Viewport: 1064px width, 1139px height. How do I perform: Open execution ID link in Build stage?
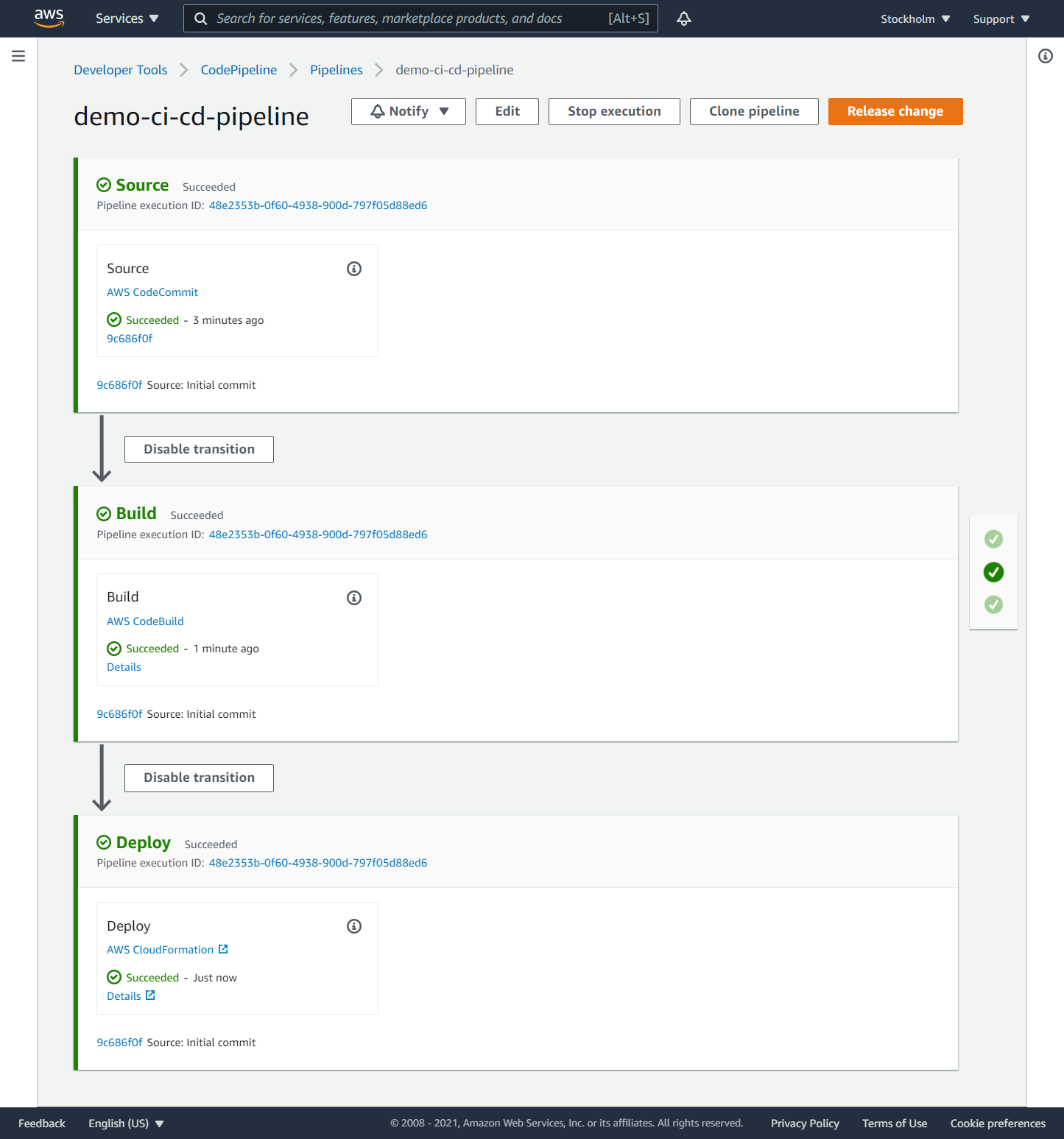pyautogui.click(x=318, y=535)
